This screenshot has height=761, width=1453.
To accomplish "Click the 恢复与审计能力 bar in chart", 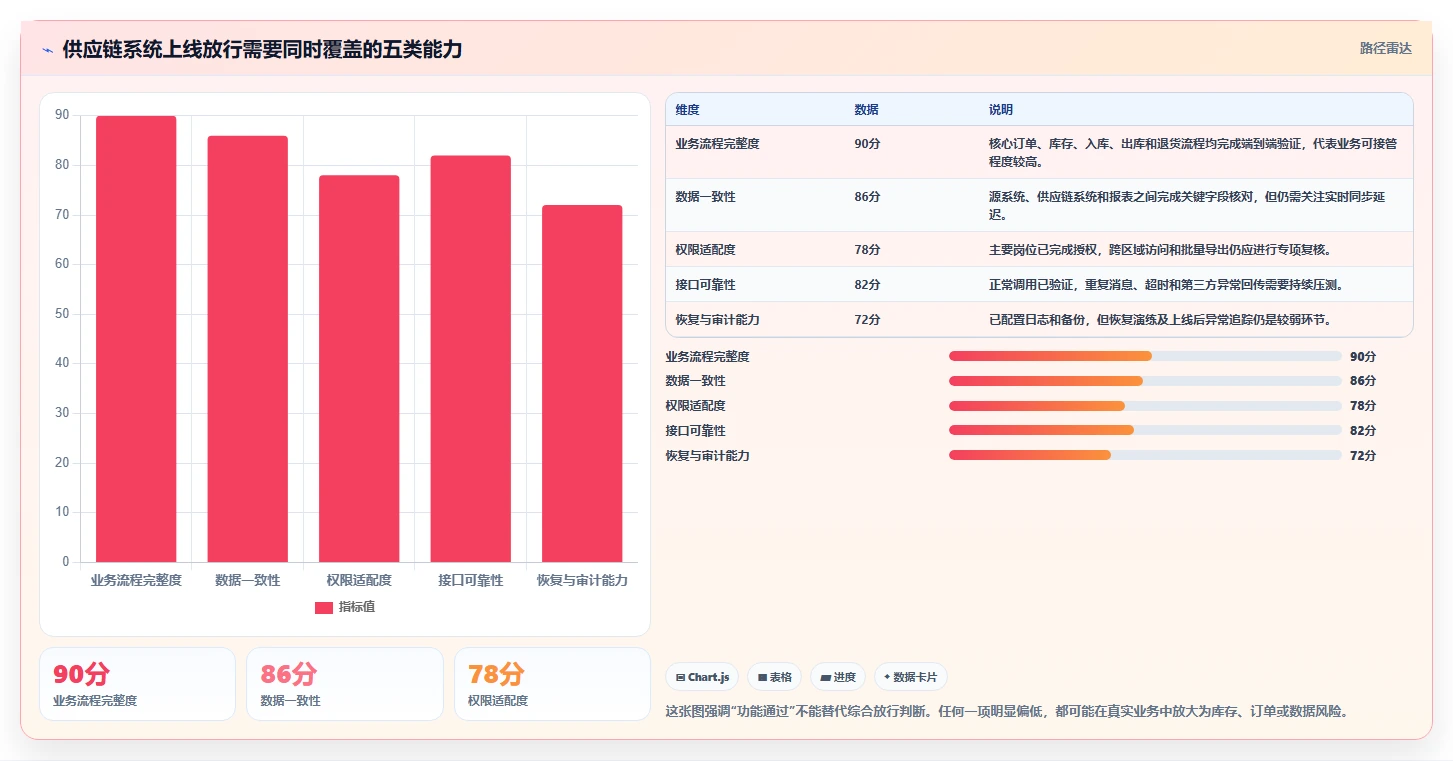I will click(582, 384).
